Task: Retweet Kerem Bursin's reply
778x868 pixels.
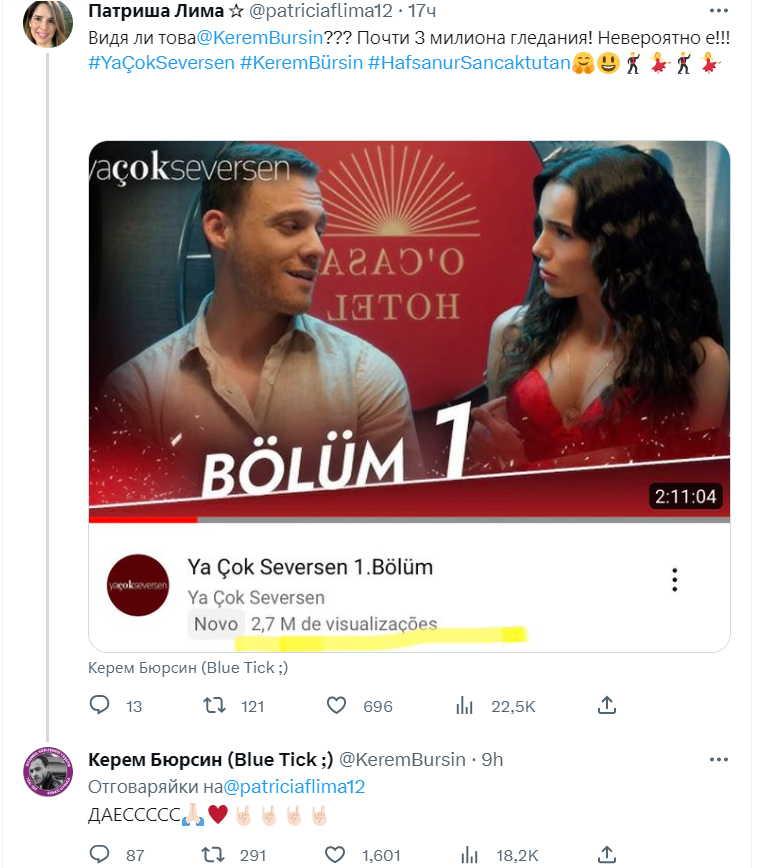Action: (x=214, y=854)
